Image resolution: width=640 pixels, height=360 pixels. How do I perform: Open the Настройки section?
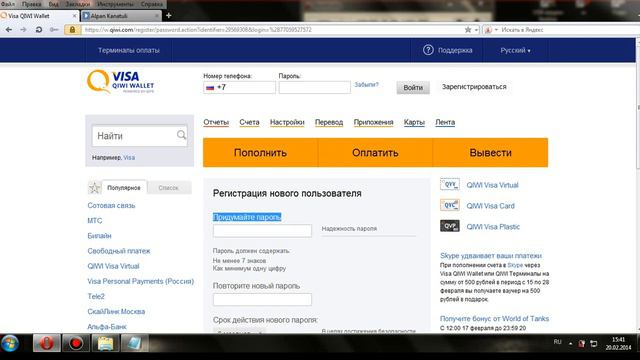point(287,122)
